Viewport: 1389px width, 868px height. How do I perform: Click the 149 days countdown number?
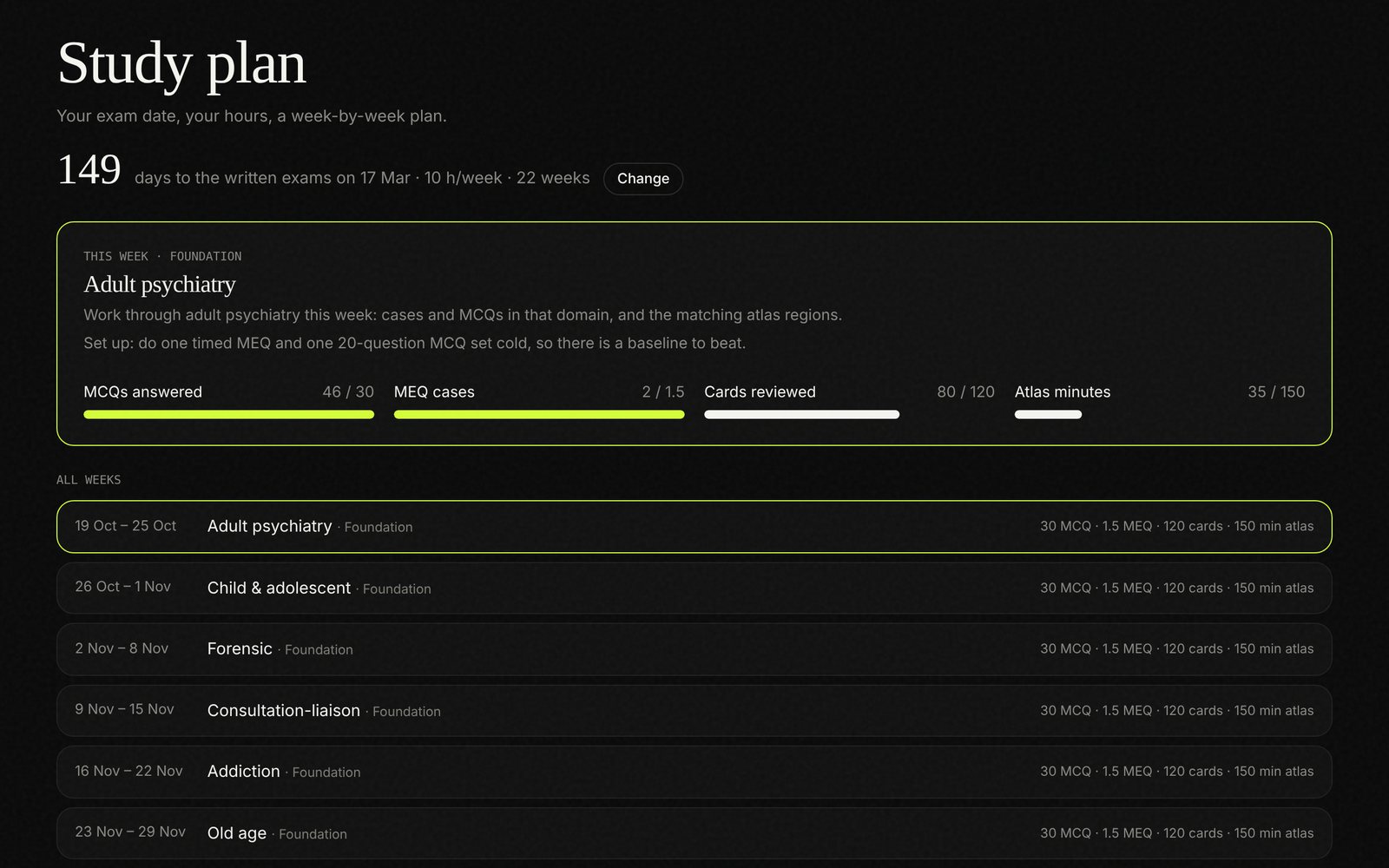pos(89,170)
